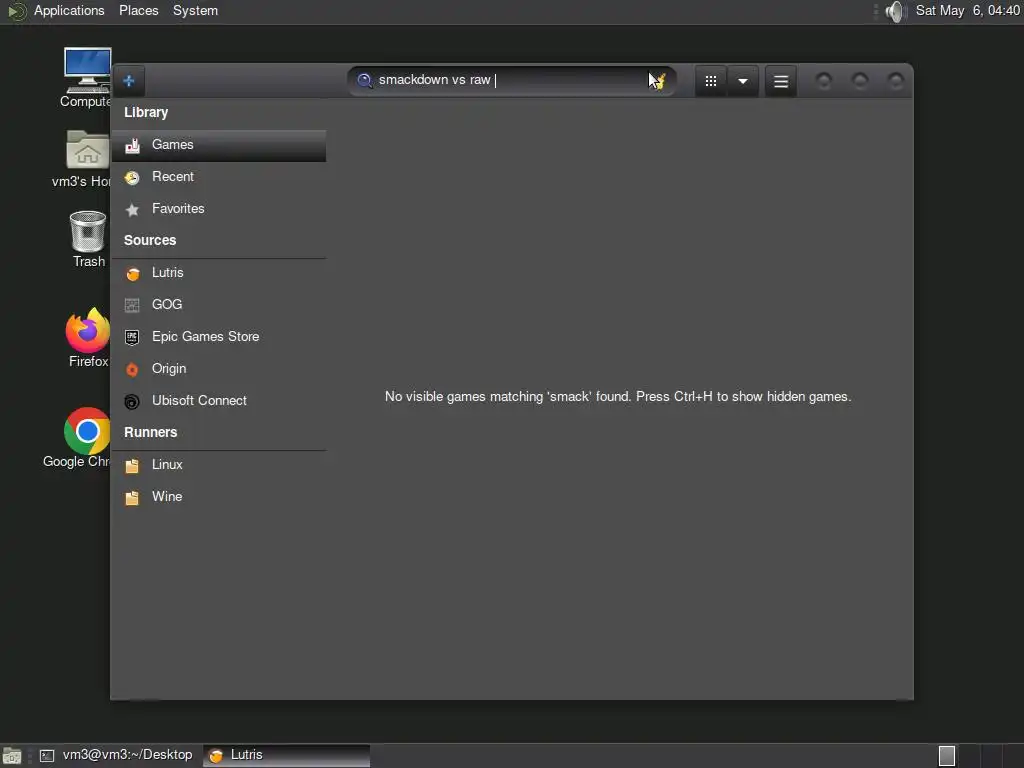Open the view options dropdown arrow

pyautogui.click(x=743, y=81)
